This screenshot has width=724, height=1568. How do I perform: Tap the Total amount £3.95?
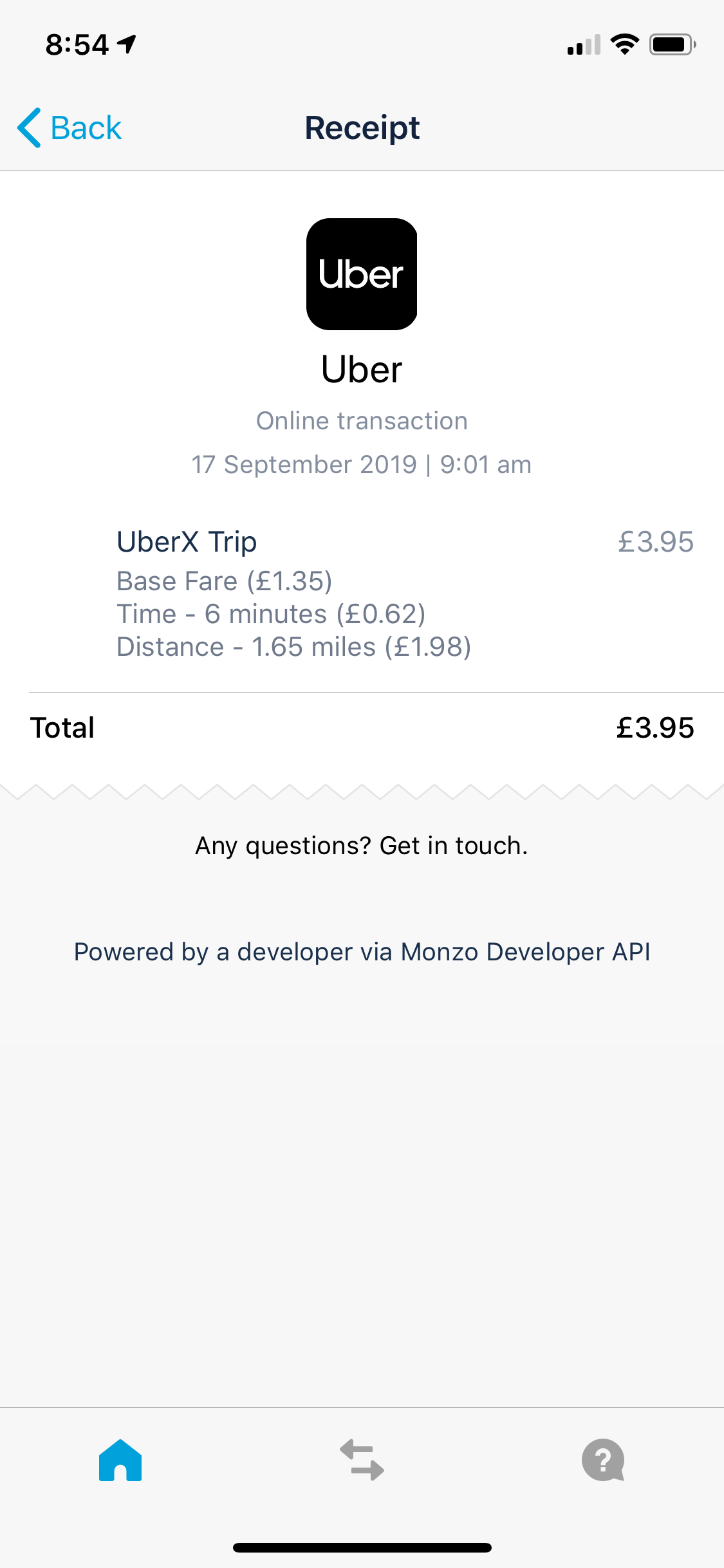[654, 728]
